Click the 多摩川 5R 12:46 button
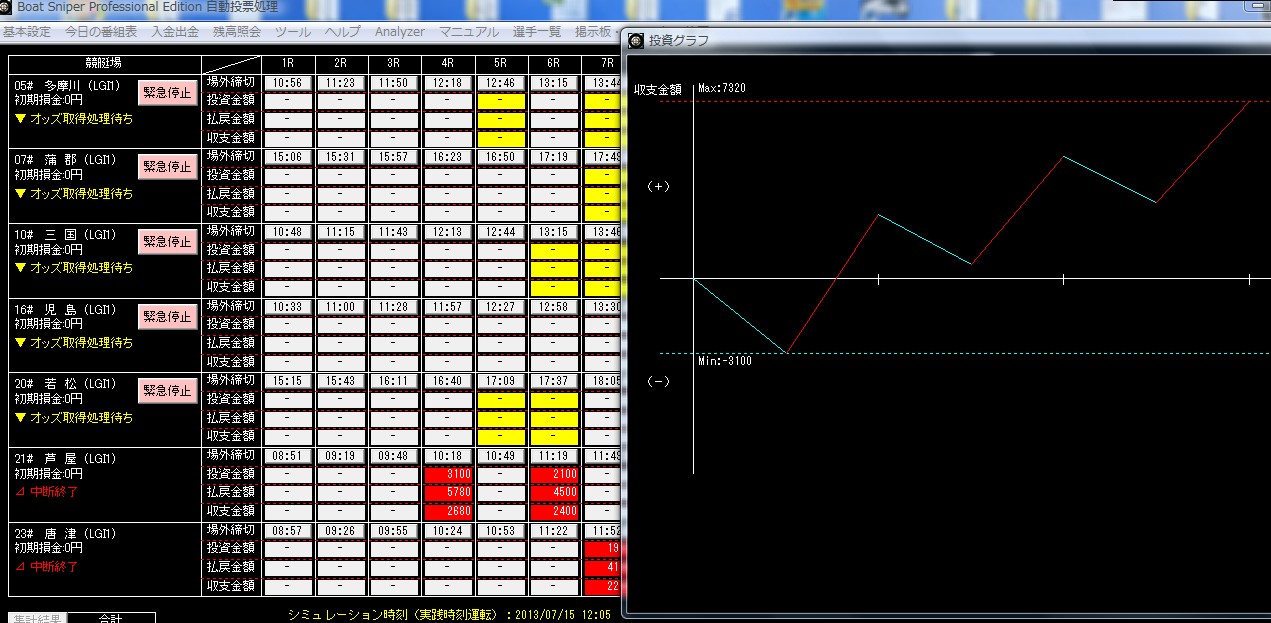 coord(501,82)
